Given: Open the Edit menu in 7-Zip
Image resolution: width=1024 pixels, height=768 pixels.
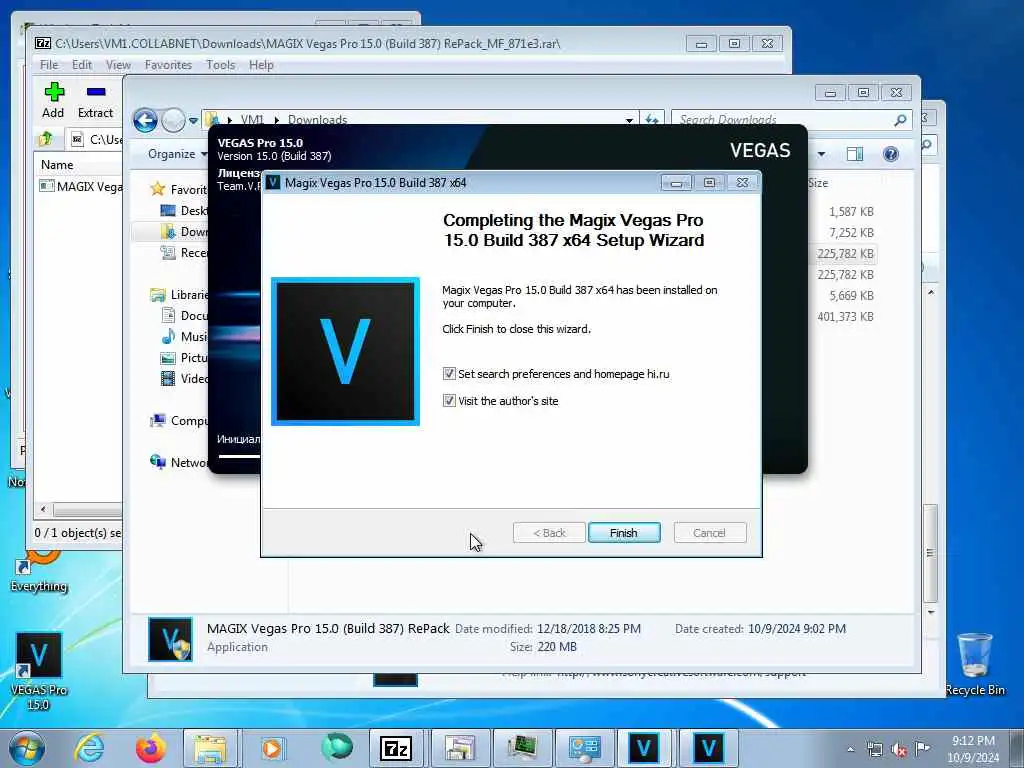Looking at the screenshot, I should pos(82,65).
